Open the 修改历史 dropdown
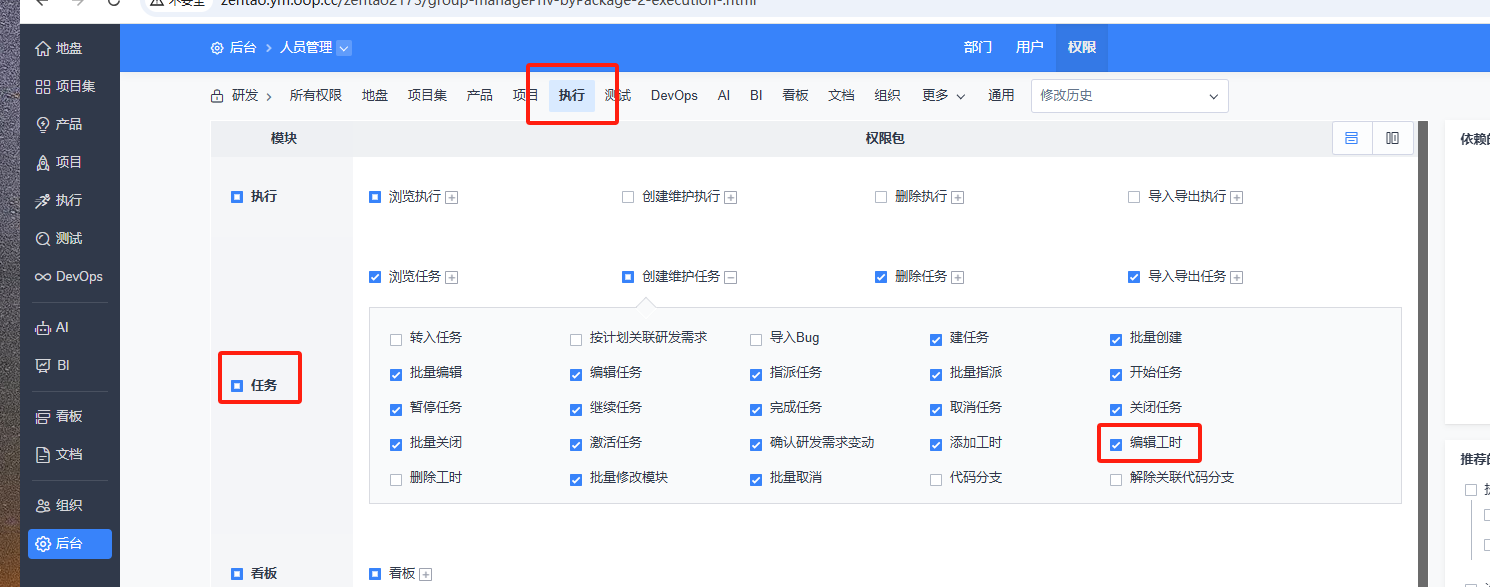Viewport: 1490px width, 587px height. click(1128, 95)
